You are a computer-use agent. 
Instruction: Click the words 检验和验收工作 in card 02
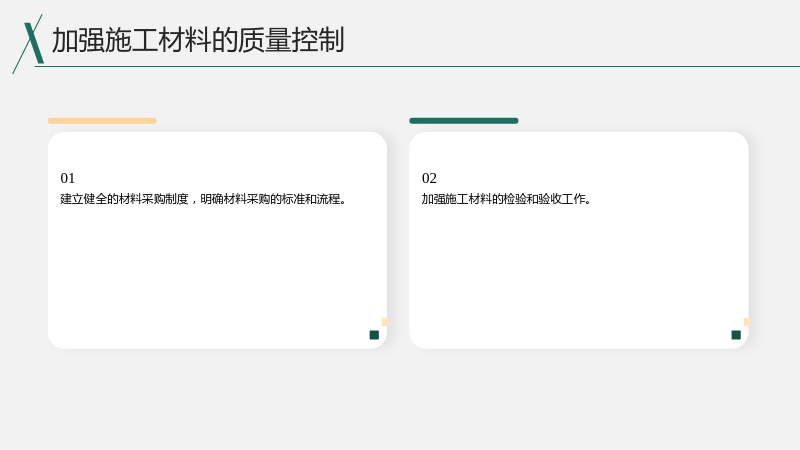click(544, 199)
